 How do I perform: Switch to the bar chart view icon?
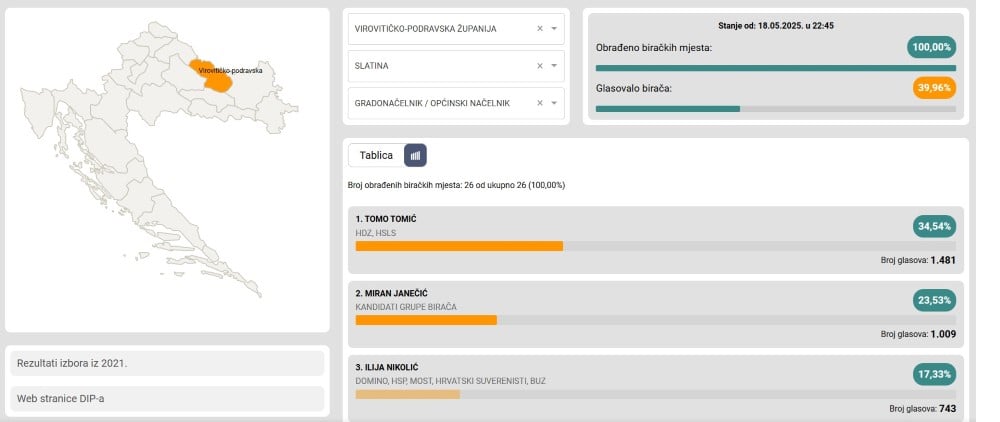(x=415, y=156)
